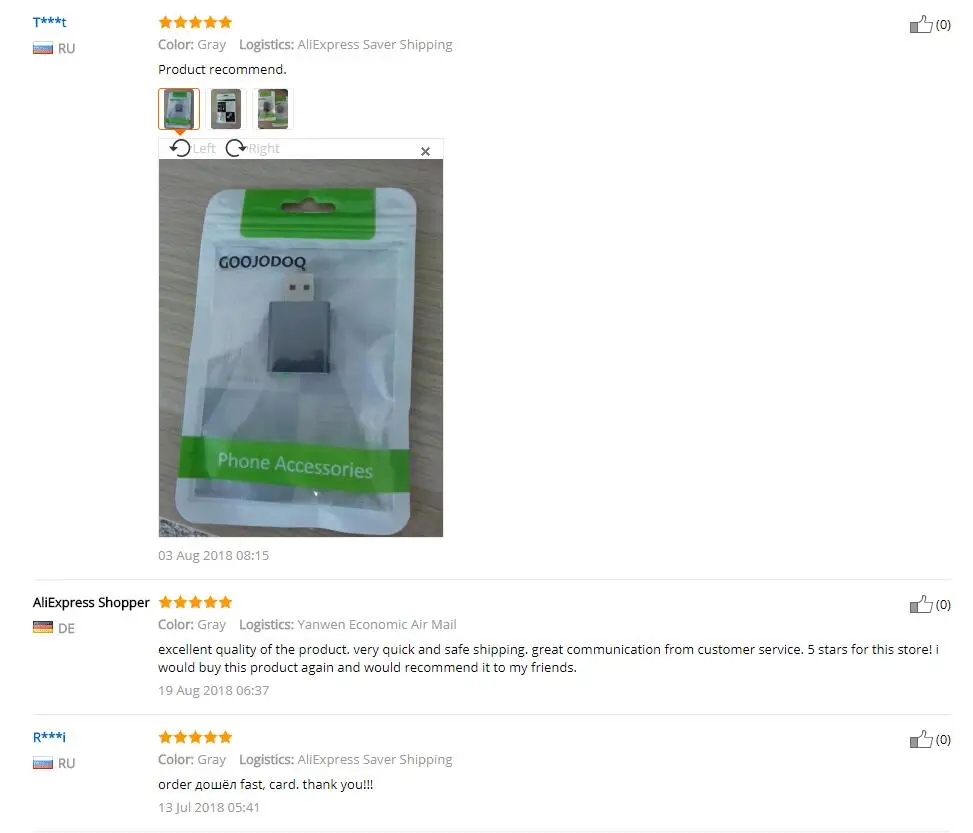
Task: Click the five-star rating on T***t's review
Action: [x=195, y=22]
